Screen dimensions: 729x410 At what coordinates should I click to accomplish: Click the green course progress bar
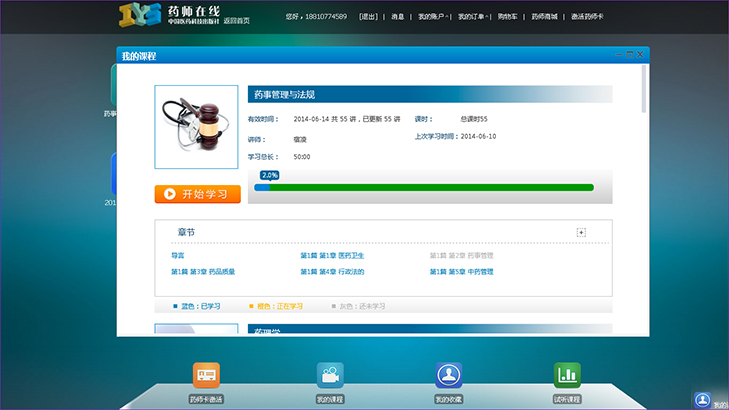(430, 187)
